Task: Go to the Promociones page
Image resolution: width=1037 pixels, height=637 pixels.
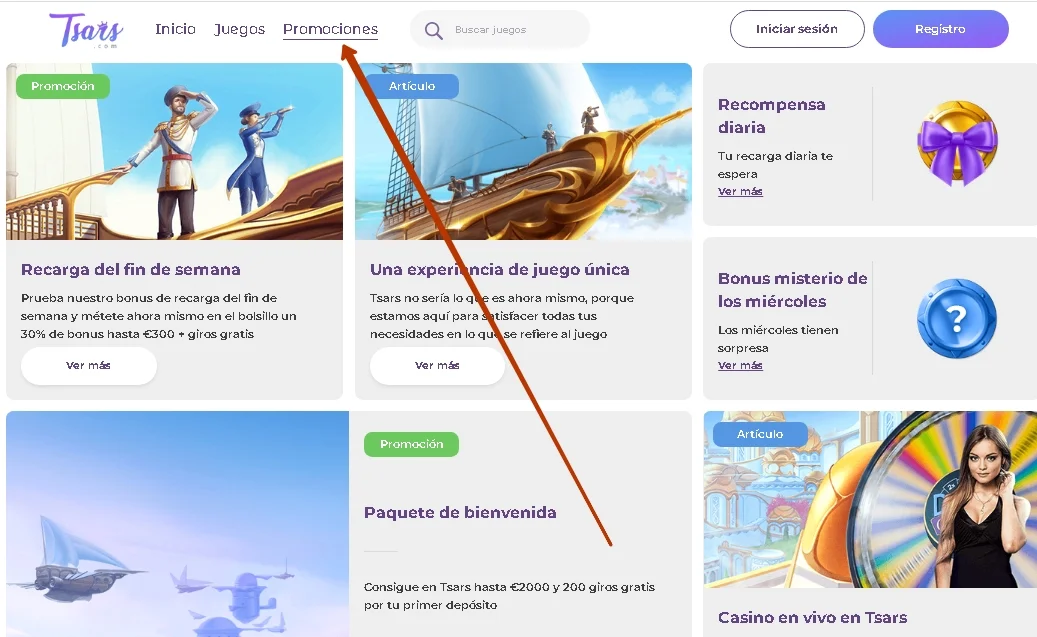Action: coord(330,29)
